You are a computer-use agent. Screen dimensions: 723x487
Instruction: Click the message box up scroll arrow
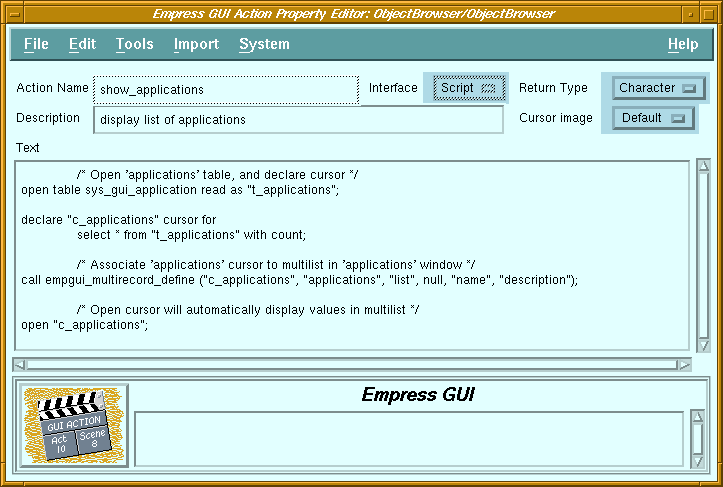(698, 416)
